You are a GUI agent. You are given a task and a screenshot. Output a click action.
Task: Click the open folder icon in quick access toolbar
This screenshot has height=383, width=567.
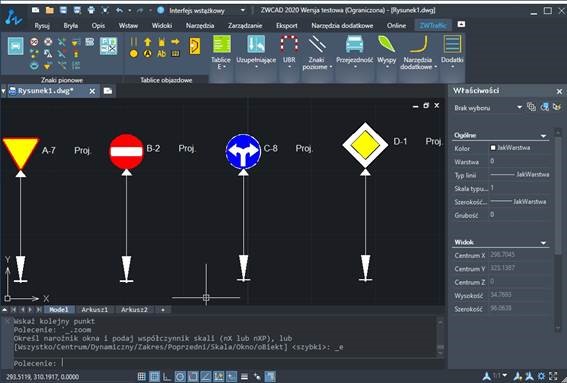pos(50,10)
